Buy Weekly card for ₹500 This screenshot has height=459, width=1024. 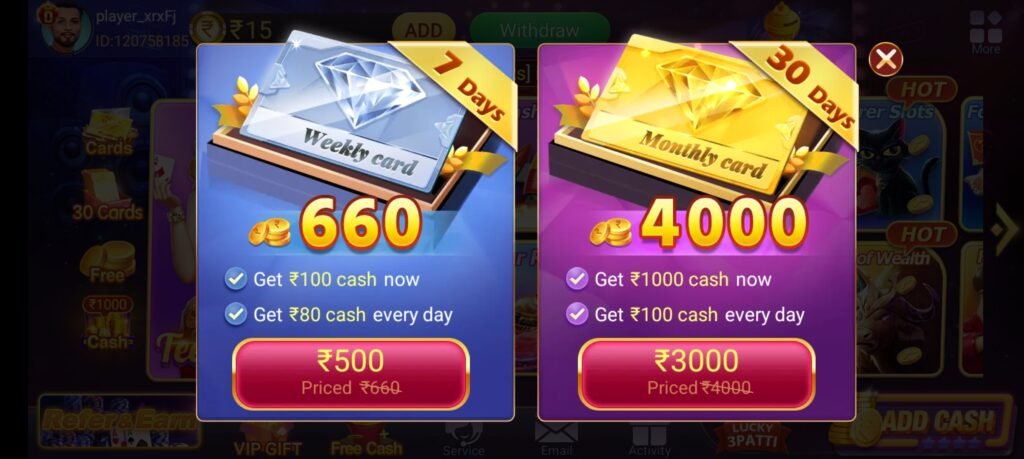coord(351,373)
